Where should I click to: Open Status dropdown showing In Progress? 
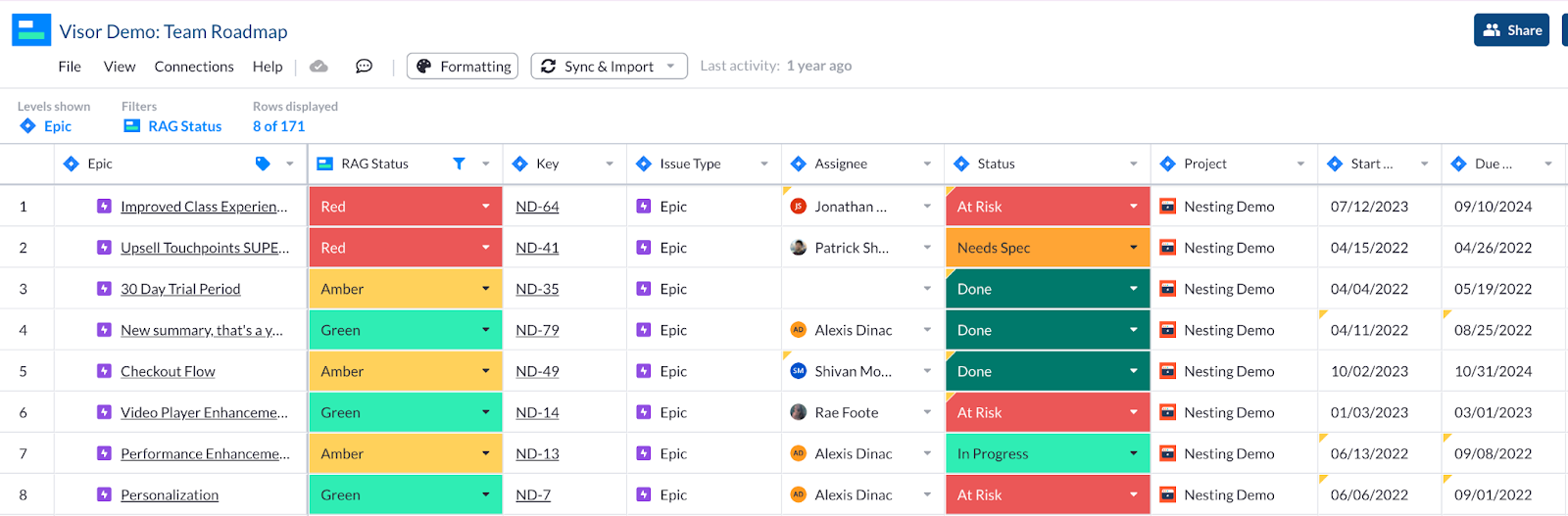coord(1134,453)
